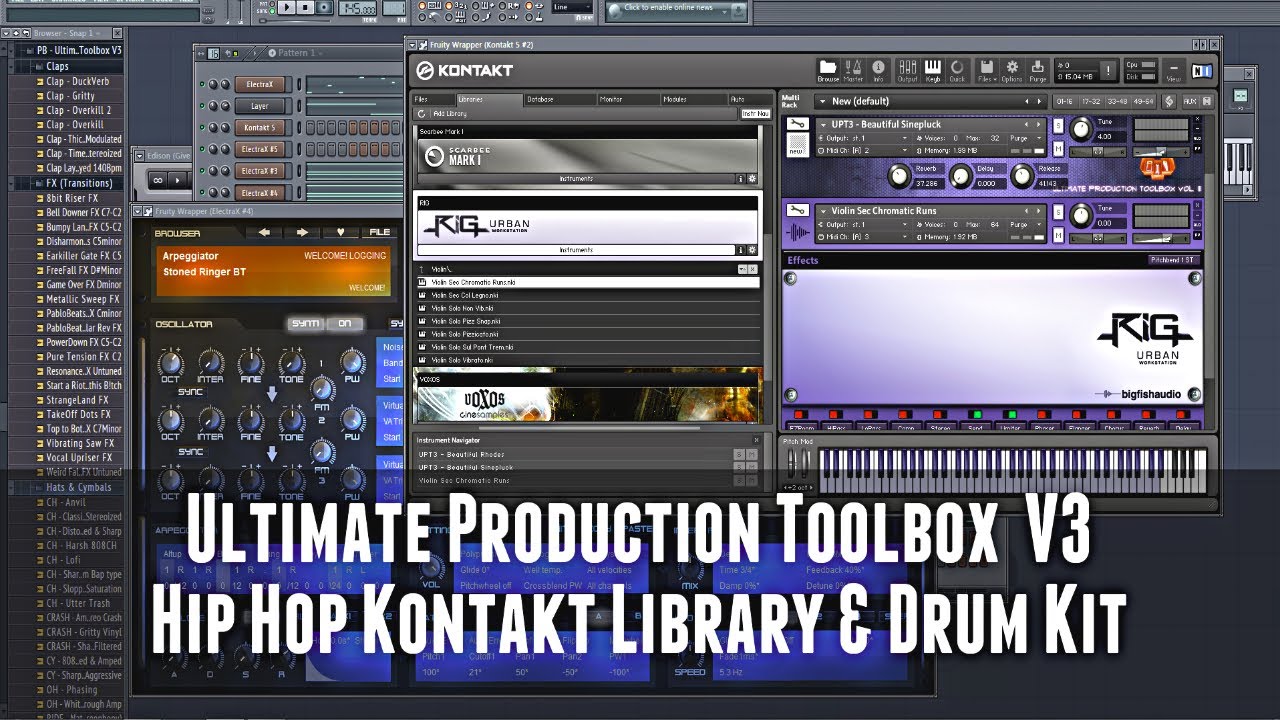Open settings gear for Scarbee Mark I library
This screenshot has width=1280, height=720.
click(752, 179)
